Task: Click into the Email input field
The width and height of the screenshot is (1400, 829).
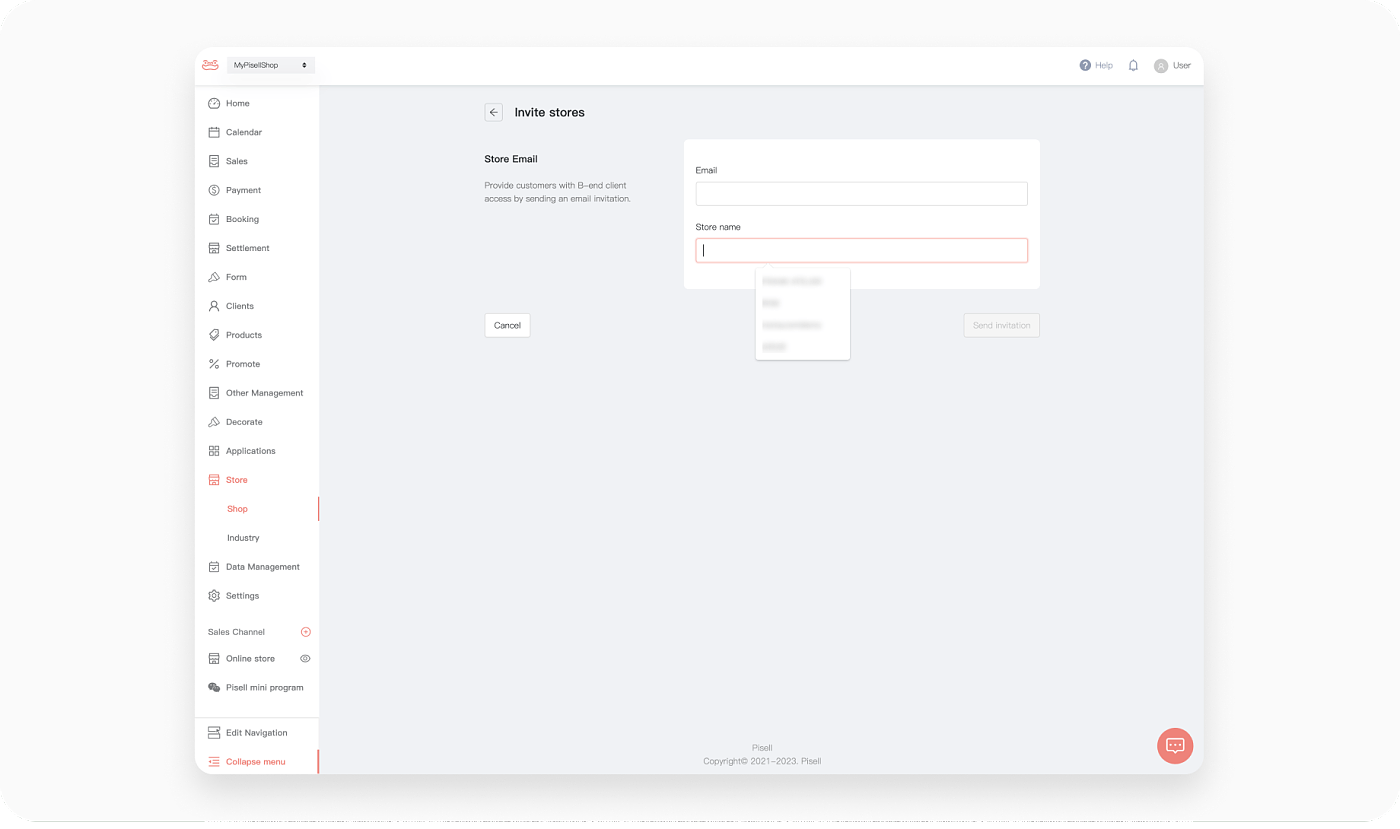Action: 861,194
